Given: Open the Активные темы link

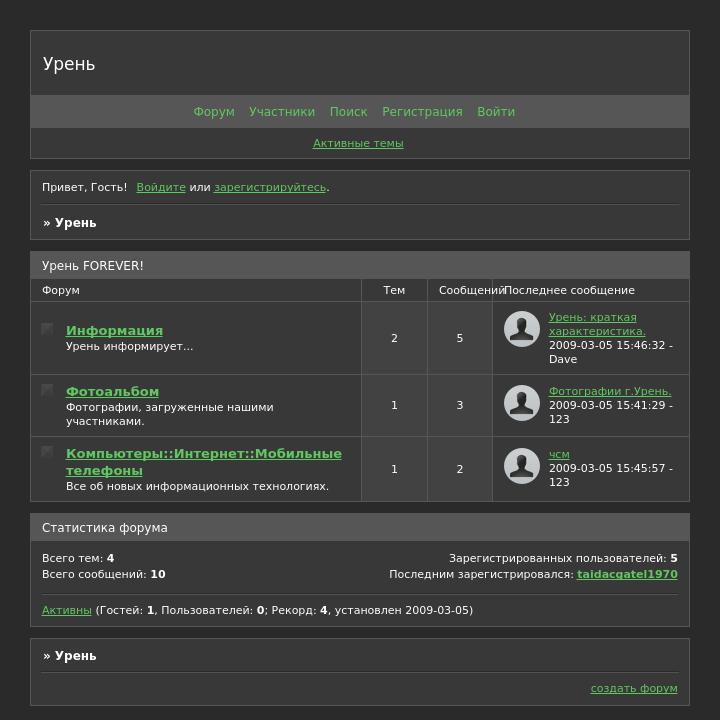Looking at the screenshot, I should 358,143.
